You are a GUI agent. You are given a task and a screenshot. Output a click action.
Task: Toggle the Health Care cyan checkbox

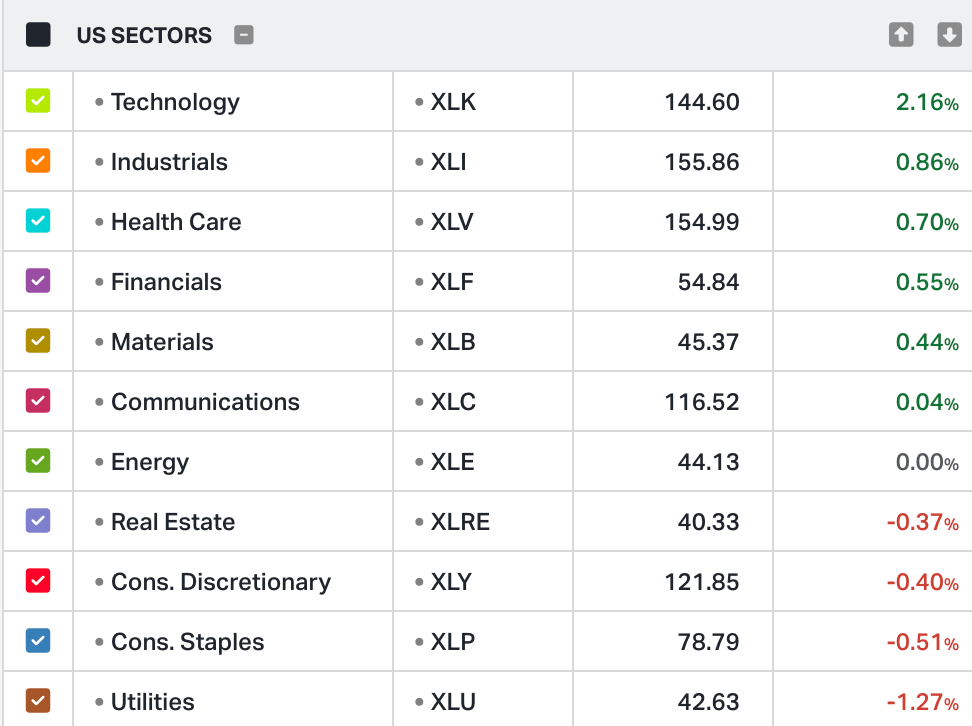pos(38,221)
